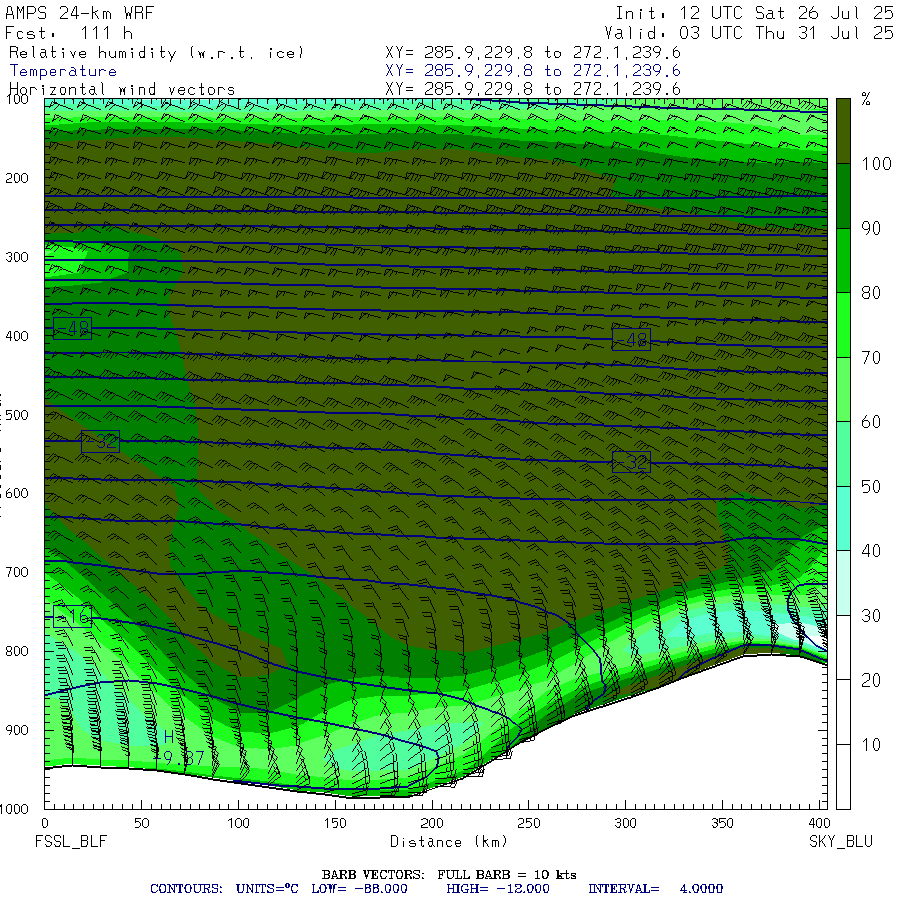The height and width of the screenshot is (900, 900).
Task: Click the "500" pressure axis label
Action: click(x=17, y=415)
